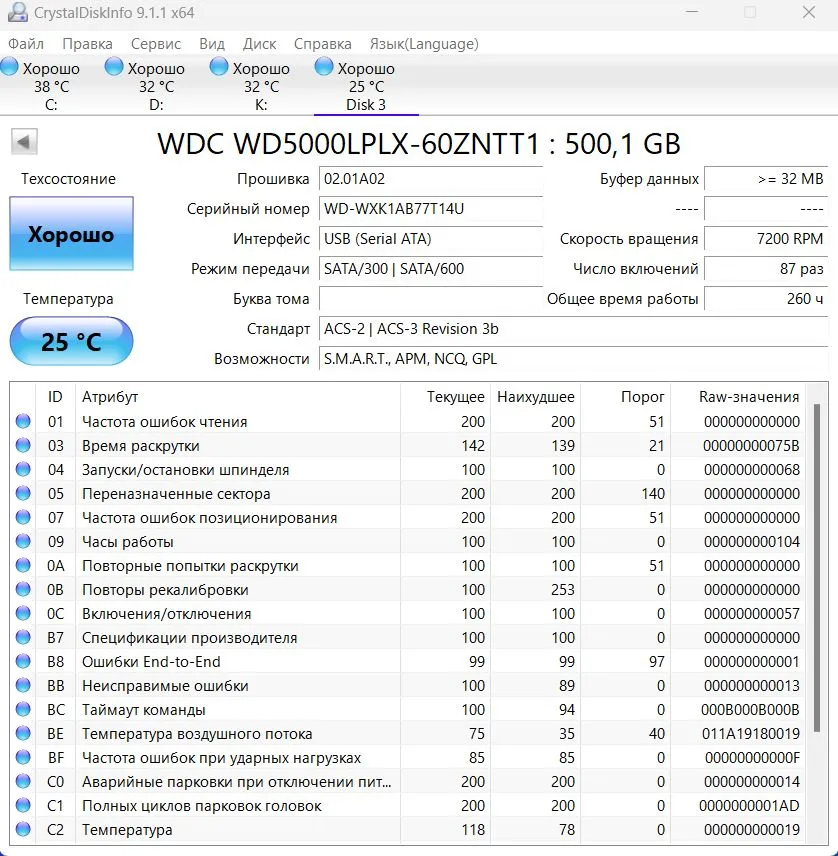838x856 pixels.
Task: Click raw value 0000000001AD
Action: 749,806
